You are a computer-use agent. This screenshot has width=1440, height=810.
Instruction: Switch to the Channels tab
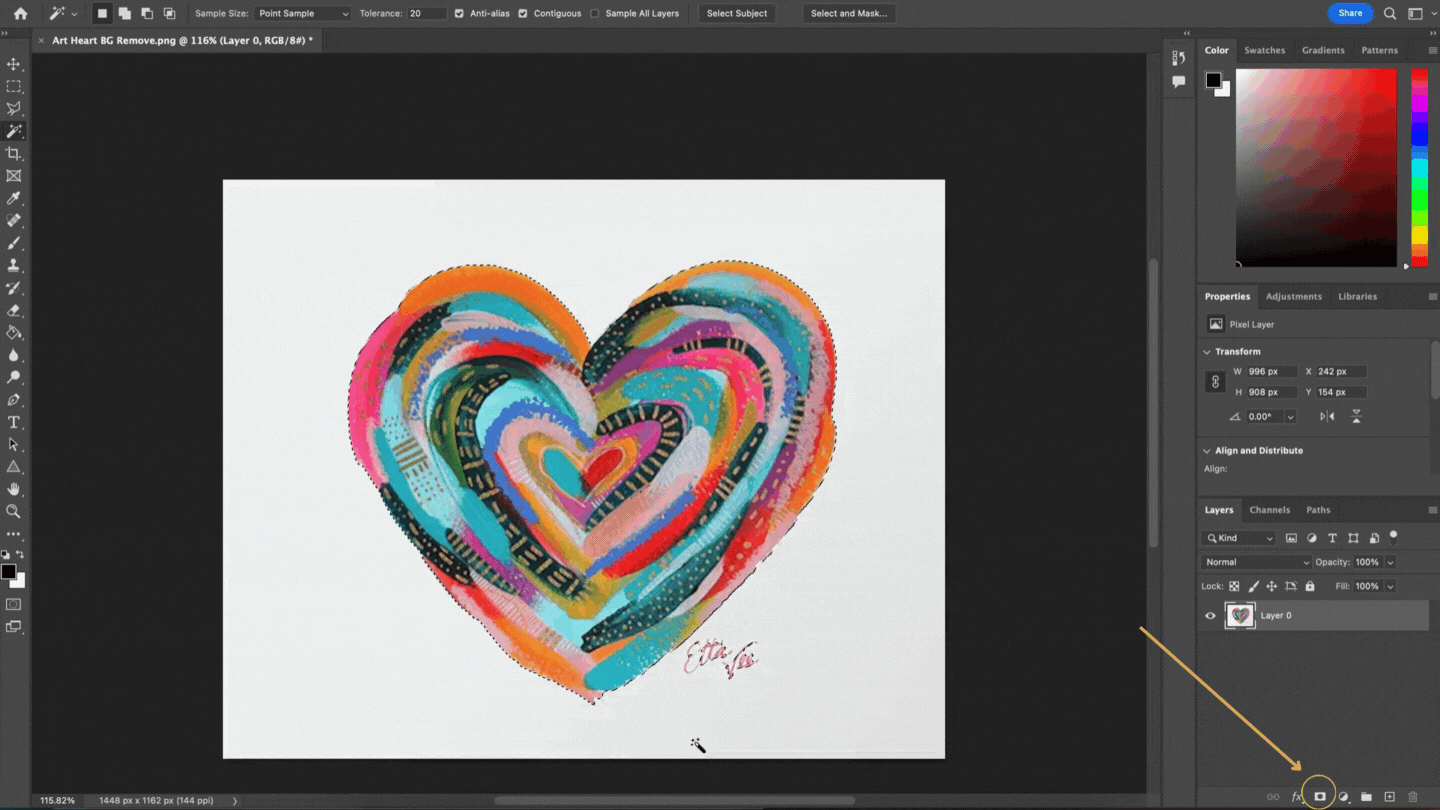pos(1270,510)
